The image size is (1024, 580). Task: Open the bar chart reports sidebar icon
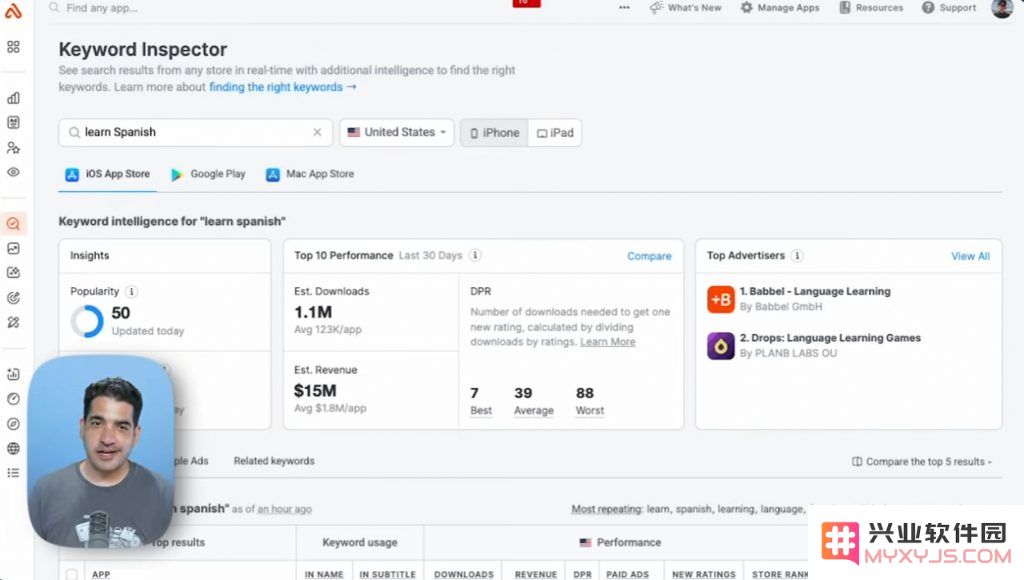coord(13,98)
